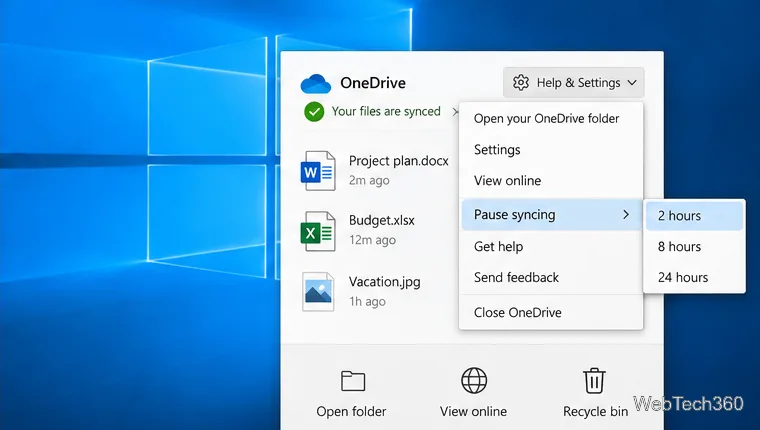Open Settings from the menu

[x=551, y=150]
